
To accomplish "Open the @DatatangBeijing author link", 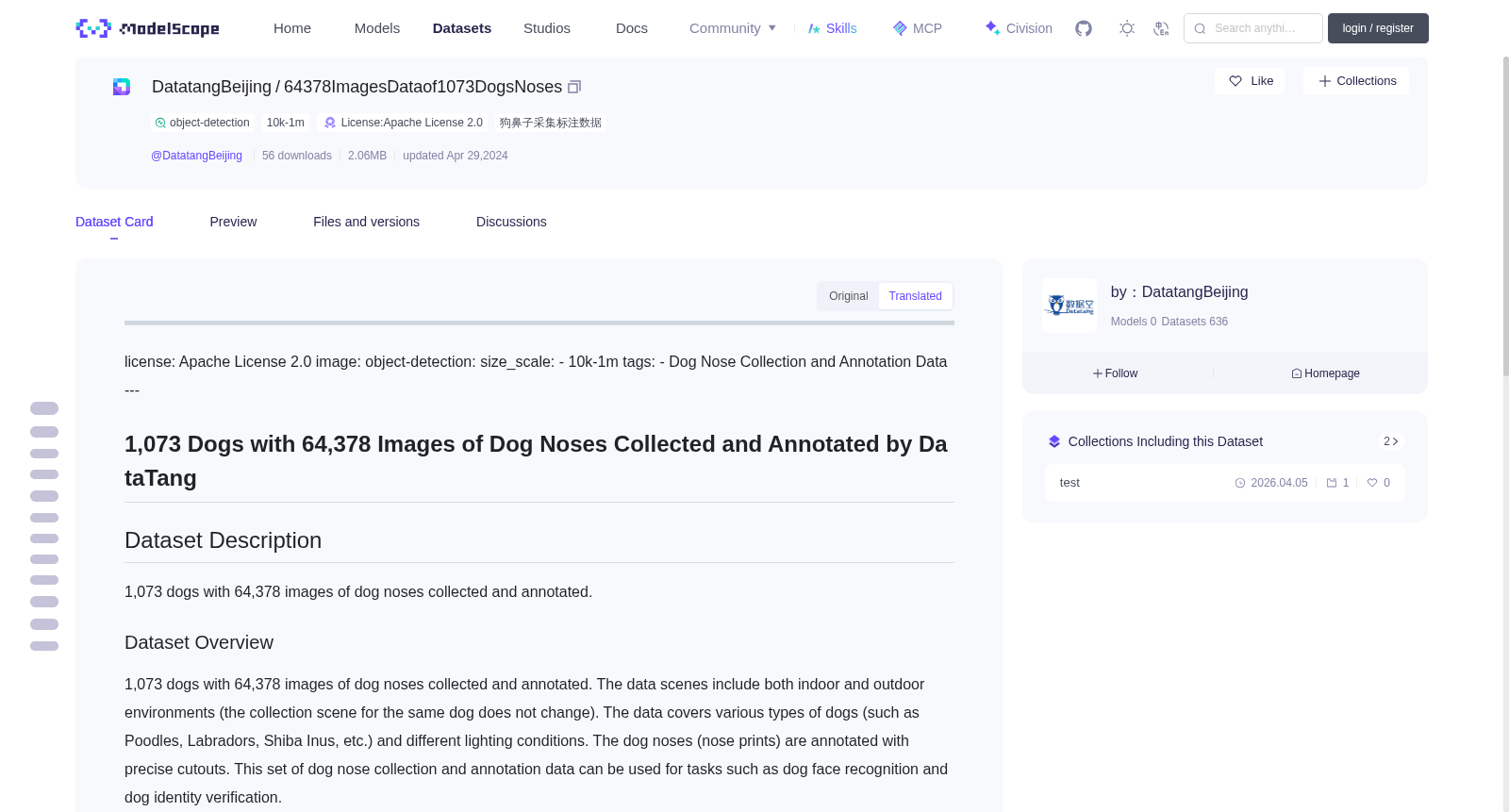I will (196, 156).
